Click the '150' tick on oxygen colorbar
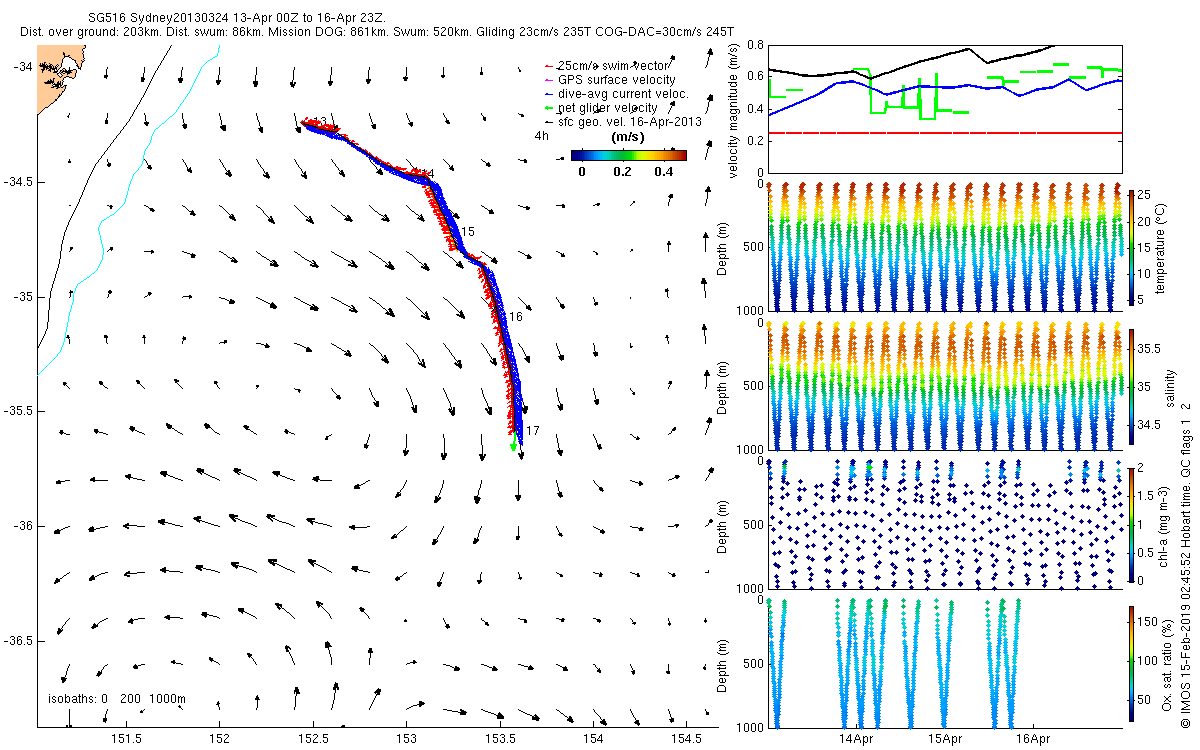The height and width of the screenshot is (750, 1200). point(1149,620)
